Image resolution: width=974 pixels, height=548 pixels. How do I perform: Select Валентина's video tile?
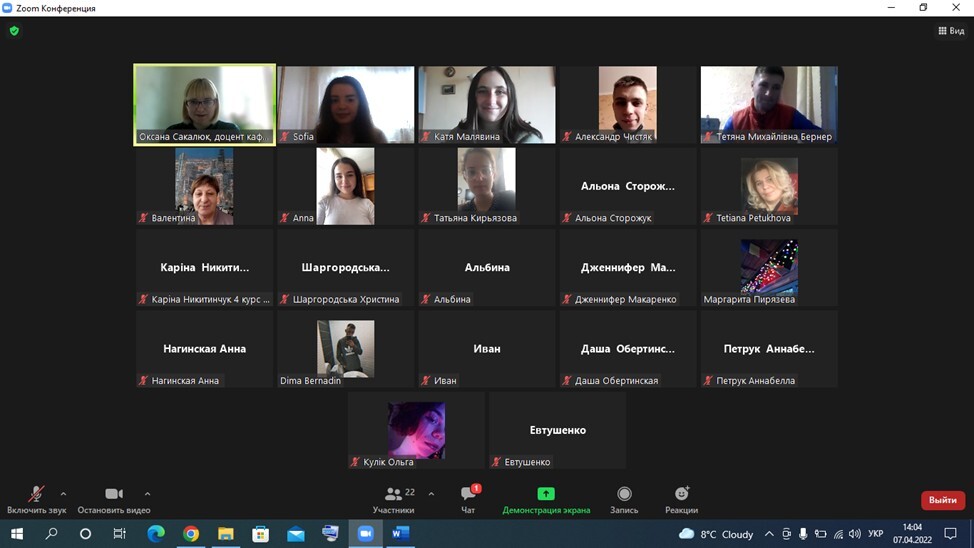204,186
